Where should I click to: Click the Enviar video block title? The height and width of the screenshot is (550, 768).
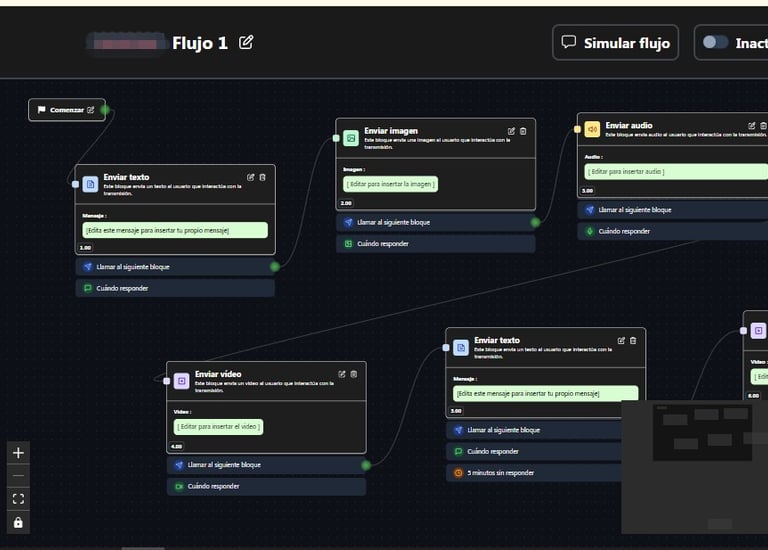point(218,374)
